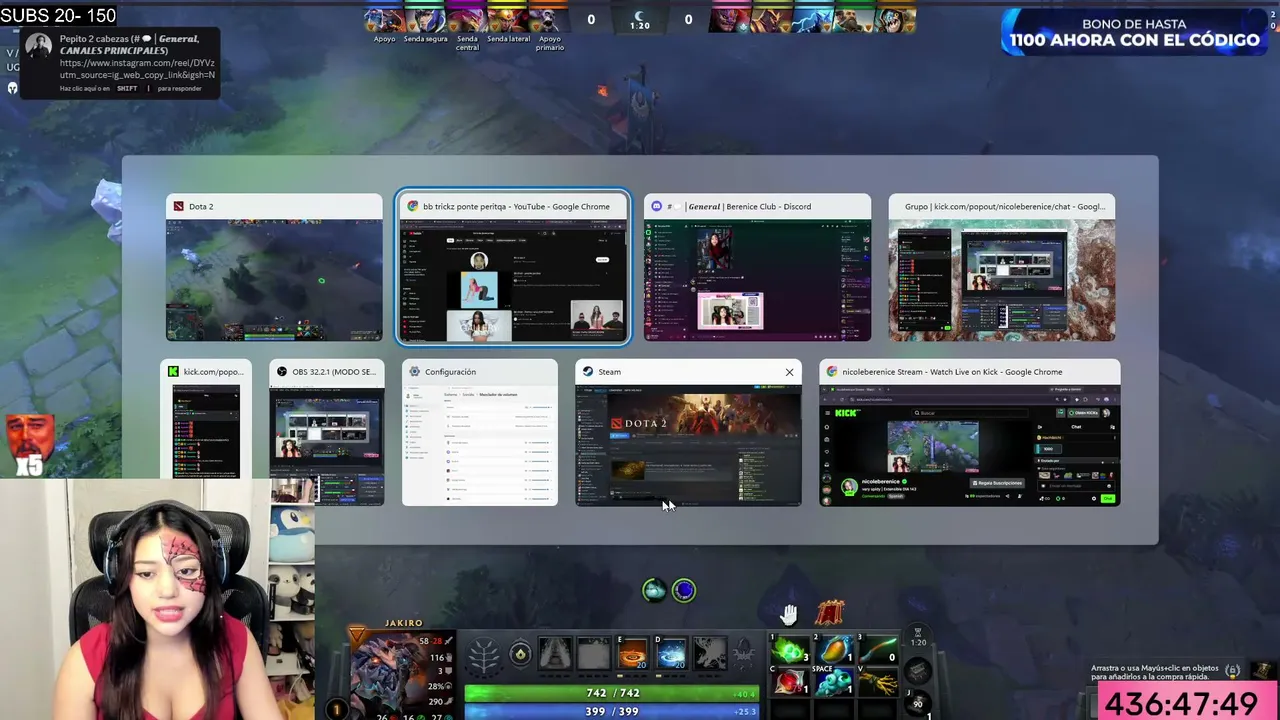
Task: Open the Configuración window thumbnail
Action: (x=480, y=432)
